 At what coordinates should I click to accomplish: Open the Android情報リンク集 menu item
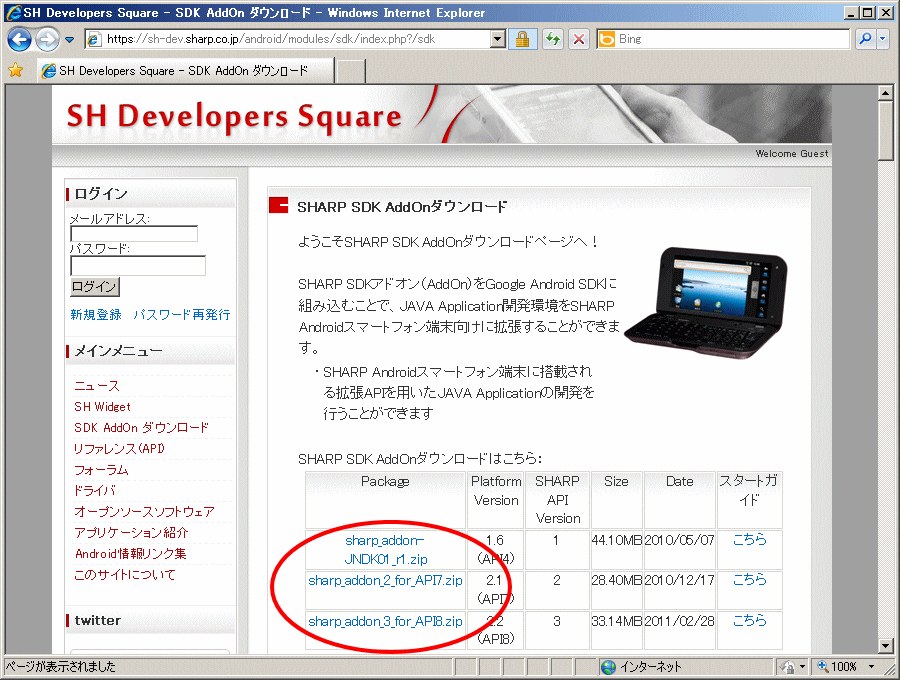pos(131,554)
